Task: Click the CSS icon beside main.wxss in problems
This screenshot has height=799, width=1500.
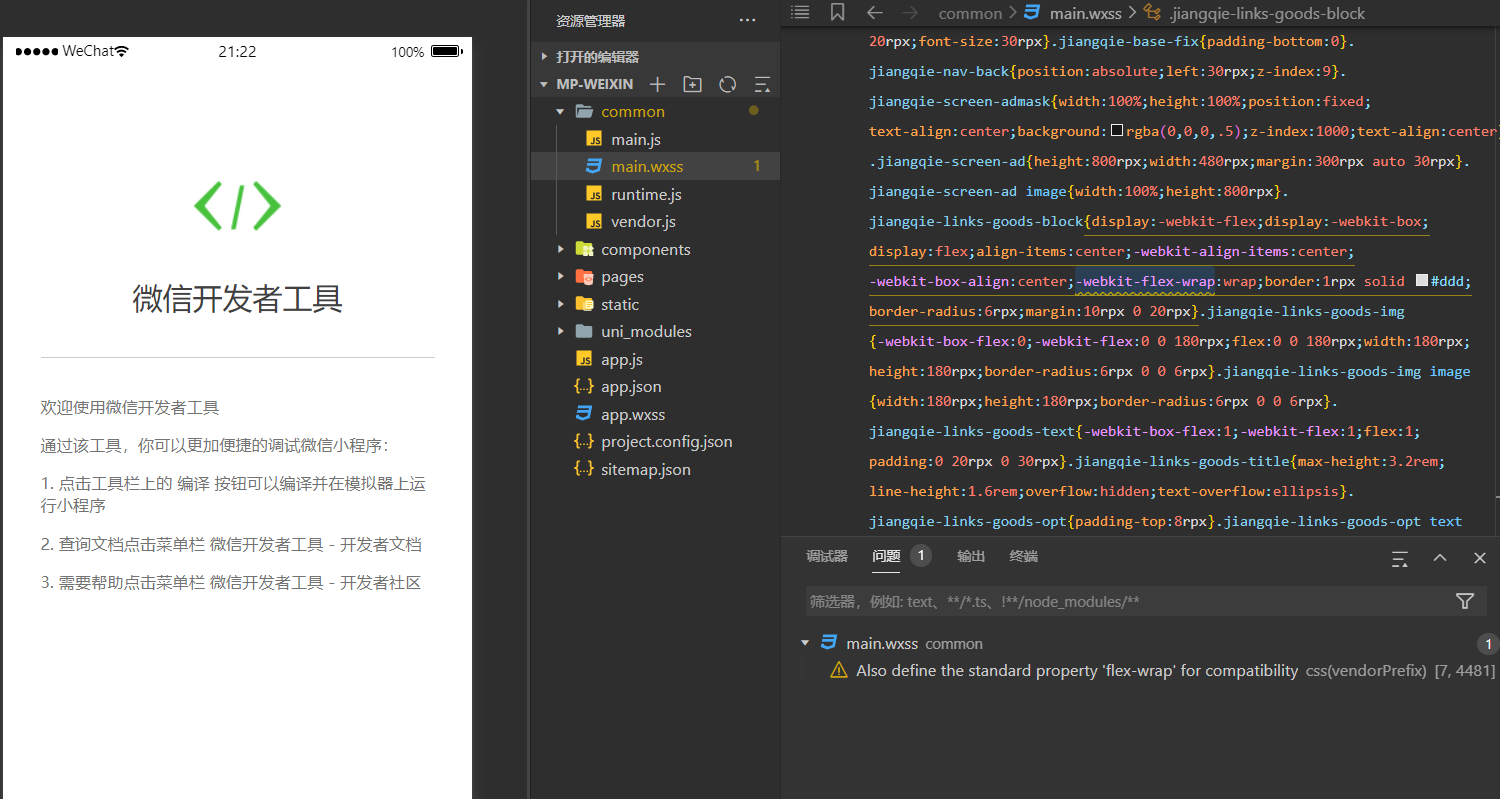Action: [829, 643]
